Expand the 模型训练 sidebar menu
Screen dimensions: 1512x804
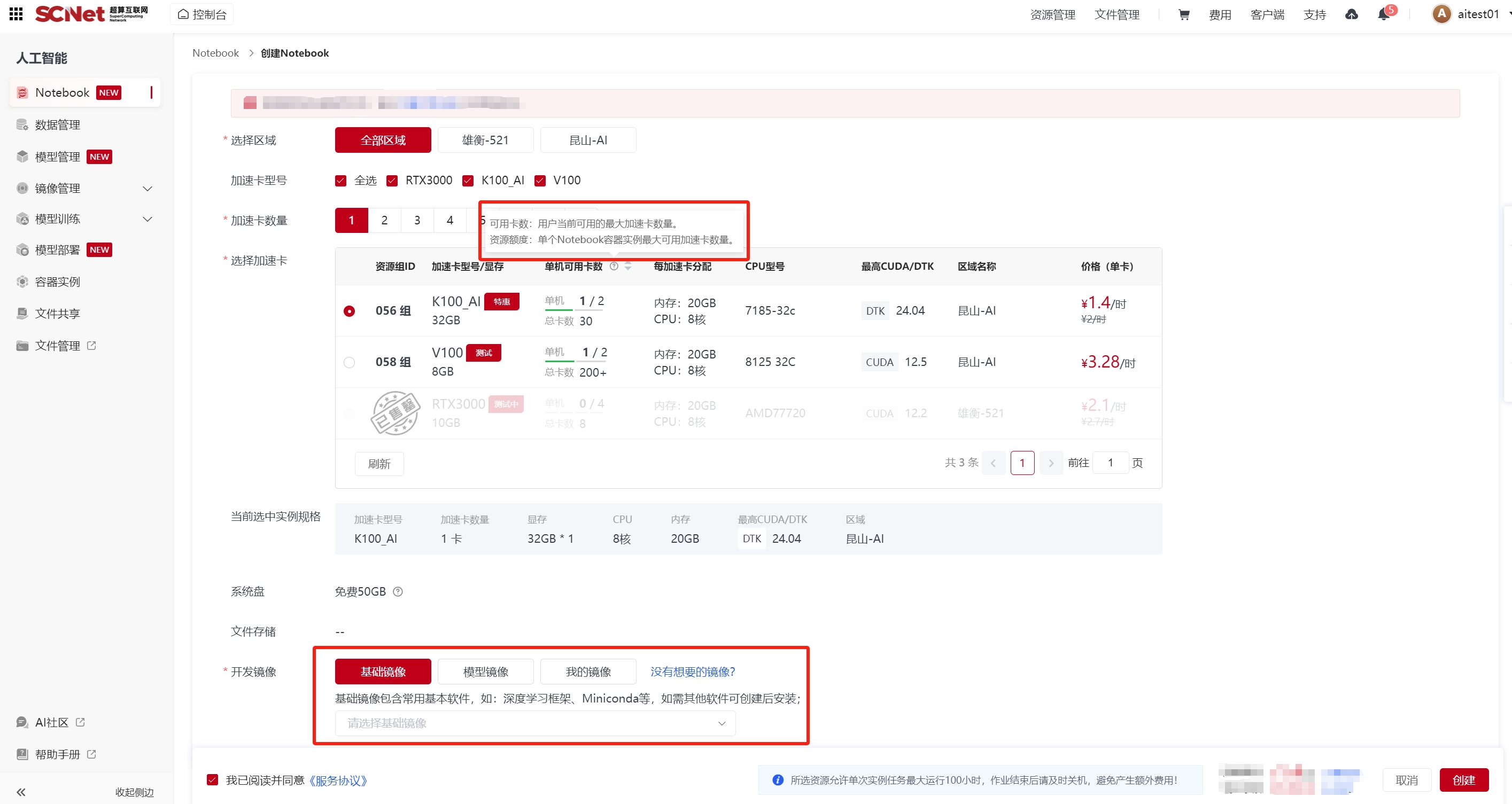148,220
